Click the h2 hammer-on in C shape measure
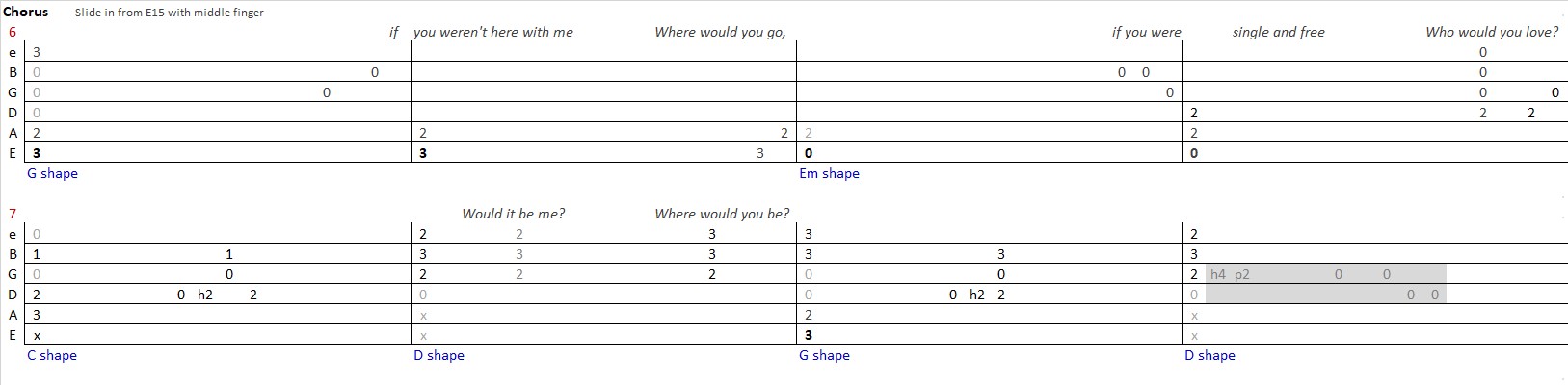The height and width of the screenshot is (385, 1568). (x=204, y=295)
